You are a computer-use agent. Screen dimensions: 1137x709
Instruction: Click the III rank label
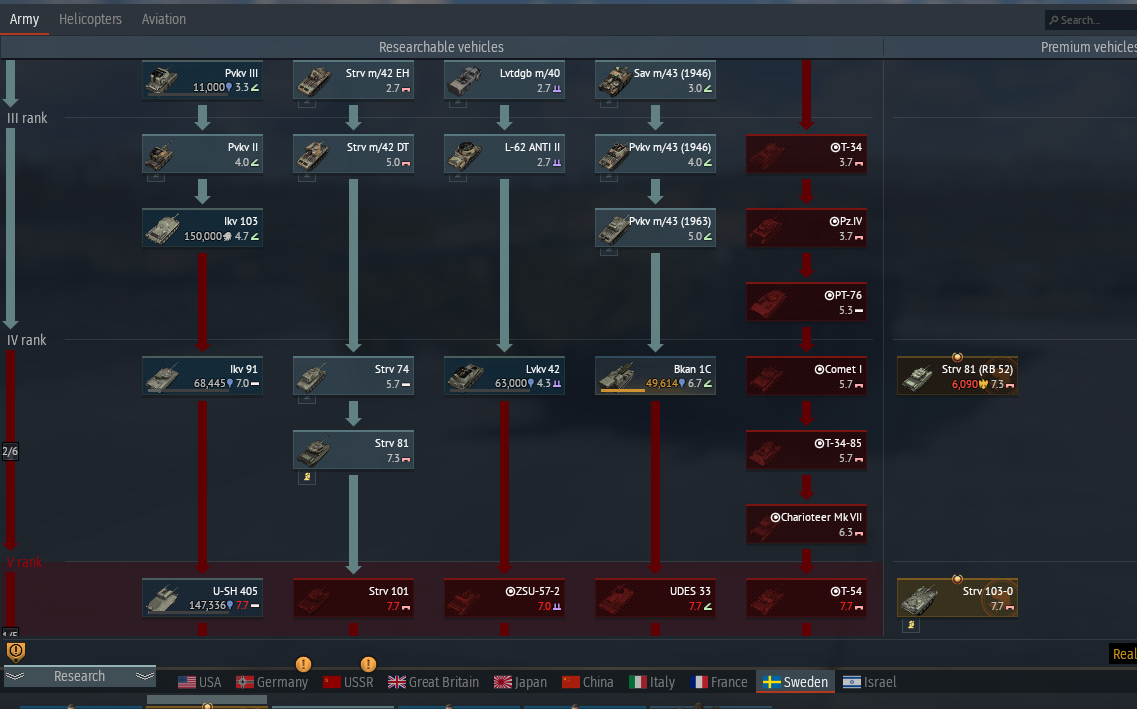(27, 118)
